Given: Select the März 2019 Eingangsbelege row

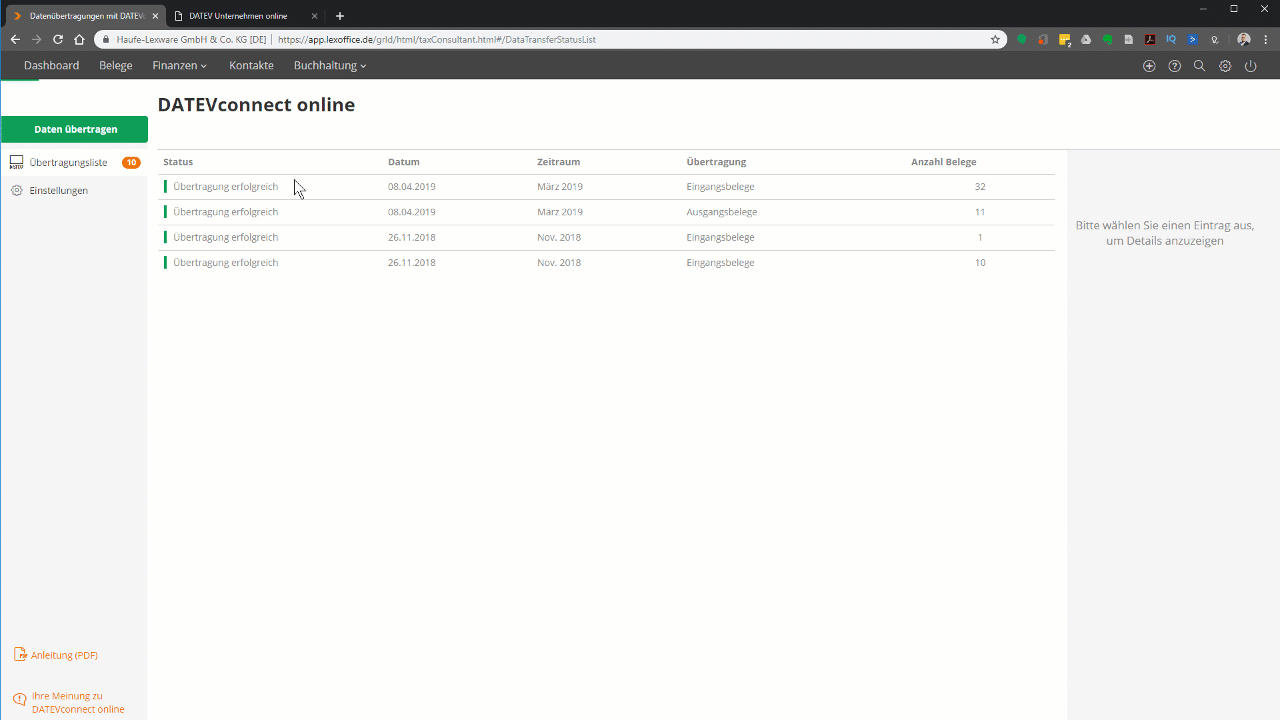Looking at the screenshot, I should (606, 187).
